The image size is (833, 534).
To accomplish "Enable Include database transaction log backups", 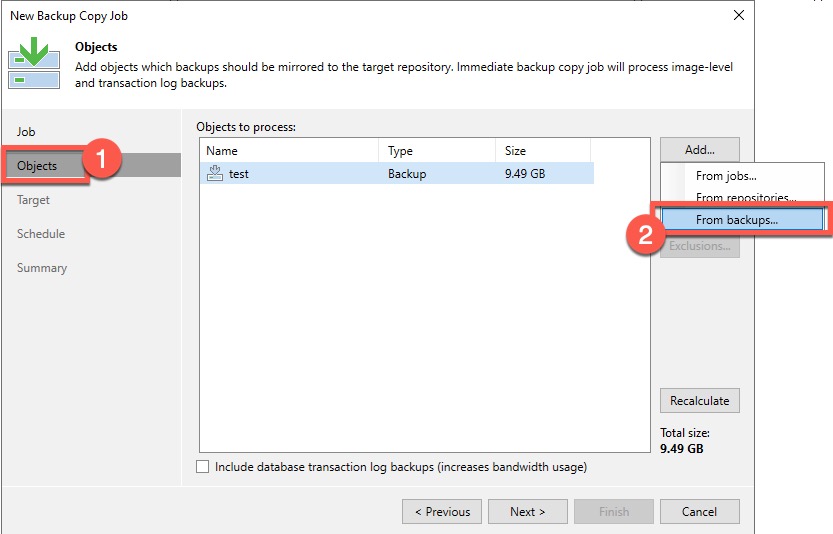I will [x=204, y=467].
